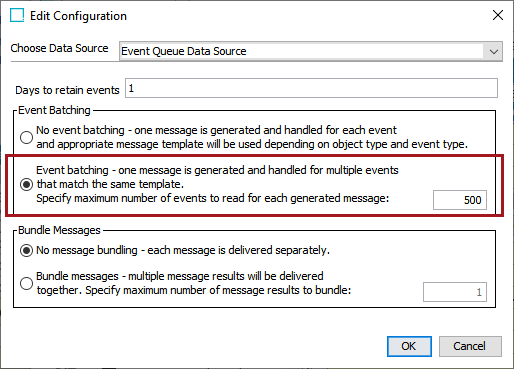Click the Edit Configuration title text

78,16
